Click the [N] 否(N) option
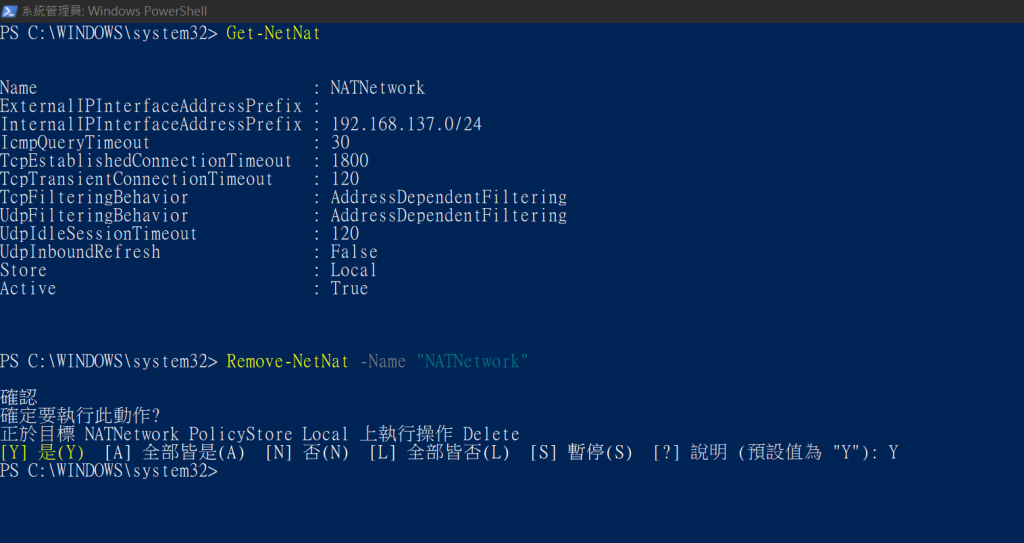 coord(307,452)
